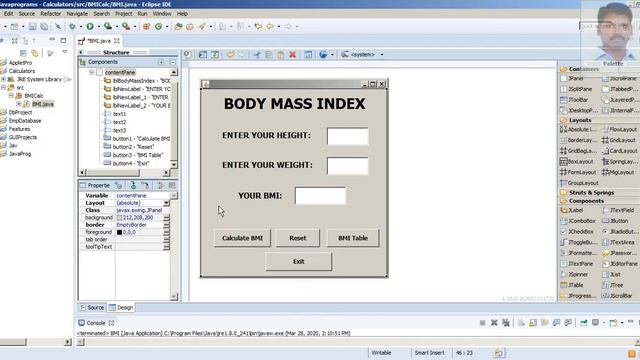Select JToolBar in the palette
The height and width of the screenshot is (360, 640).
(574, 100)
